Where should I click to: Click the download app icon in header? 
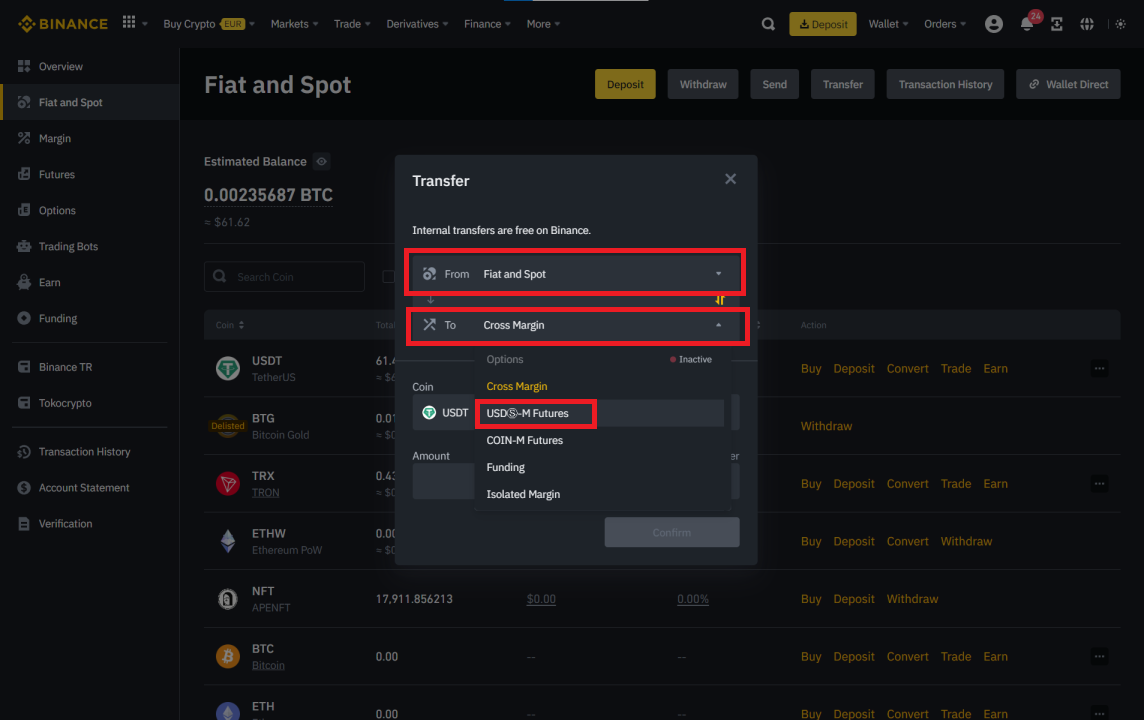coord(1056,24)
